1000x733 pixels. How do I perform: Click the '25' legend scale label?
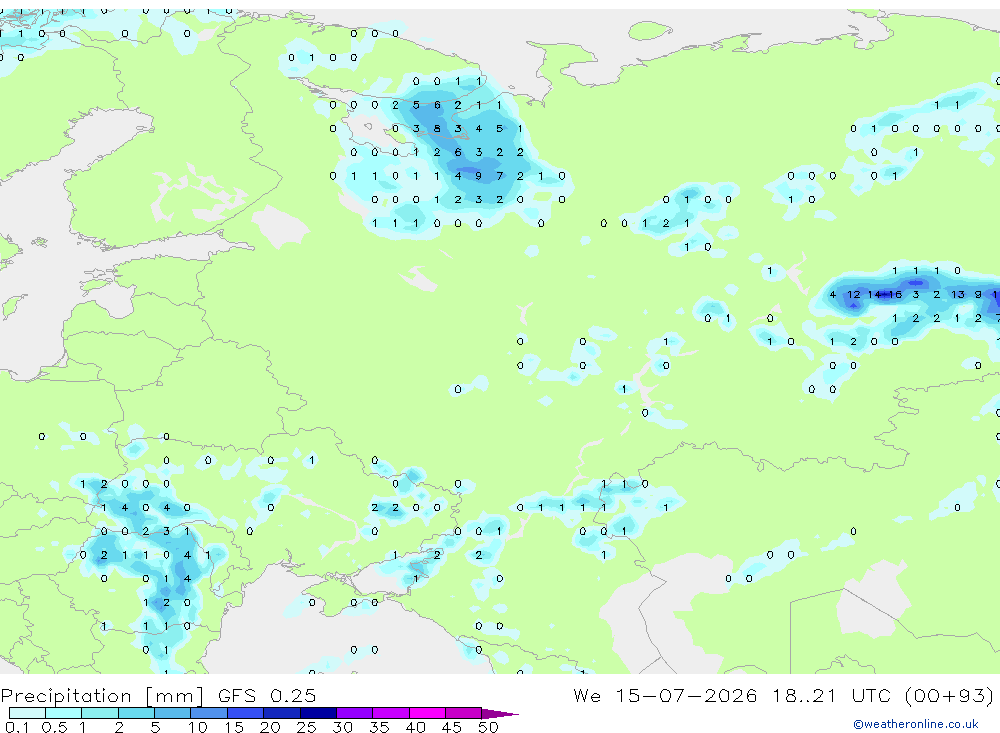click(306, 727)
